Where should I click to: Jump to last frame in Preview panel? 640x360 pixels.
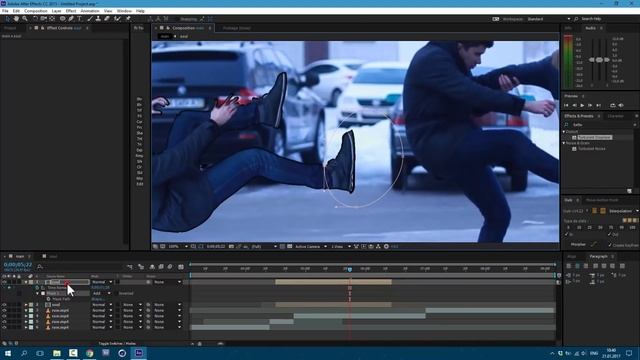[x=598, y=105]
